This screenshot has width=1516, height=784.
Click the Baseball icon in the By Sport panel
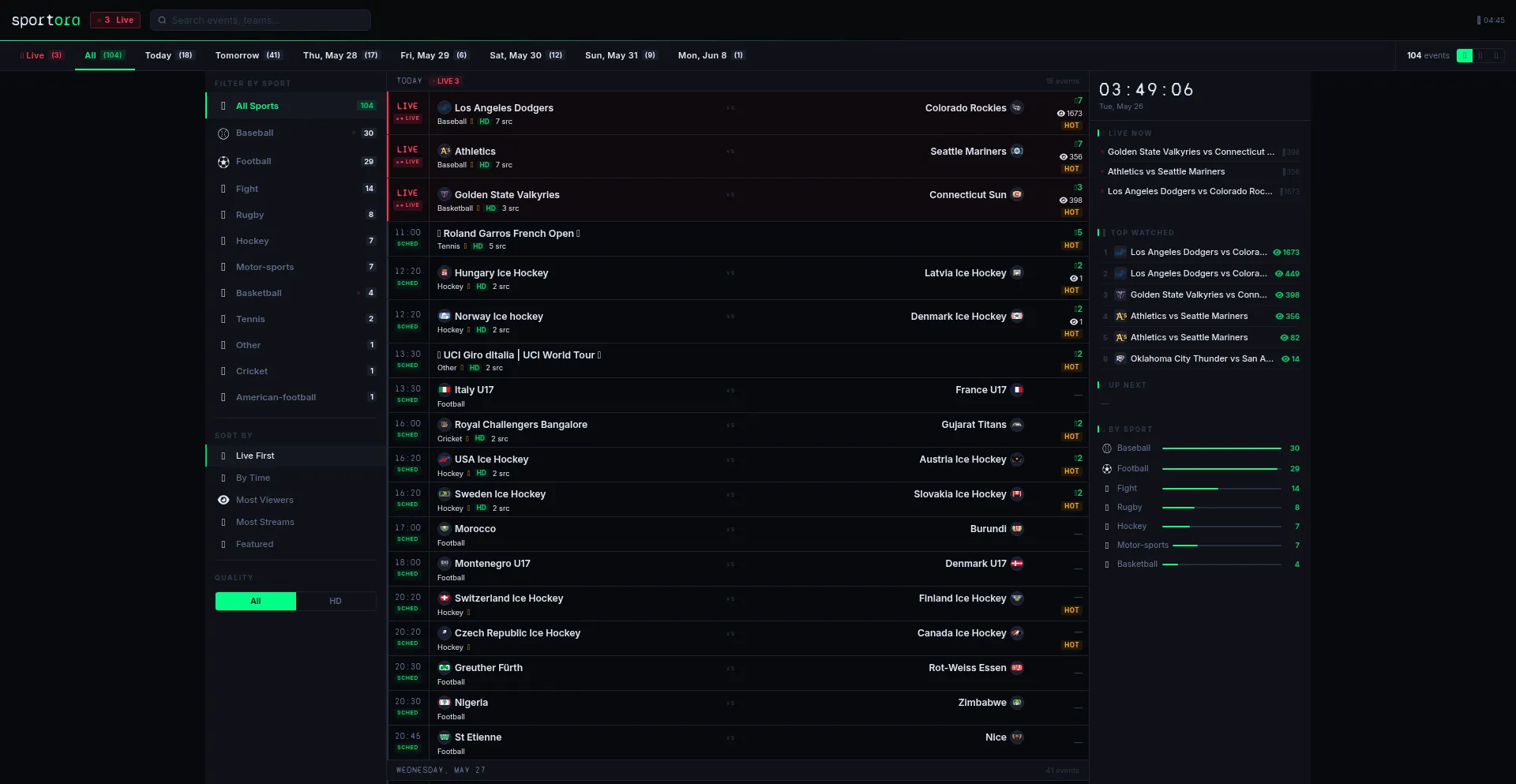tap(1107, 448)
